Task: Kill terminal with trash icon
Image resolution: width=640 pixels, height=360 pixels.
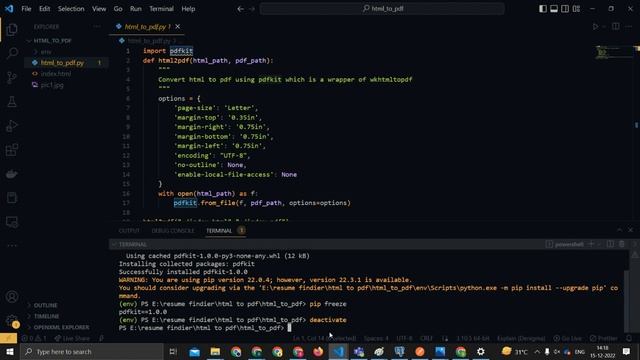Action: (622, 244)
